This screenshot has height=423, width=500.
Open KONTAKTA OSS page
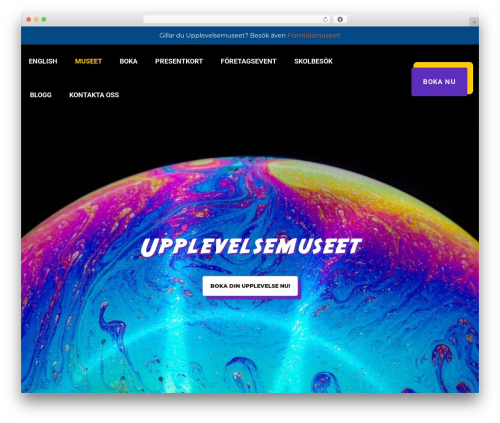[94, 95]
